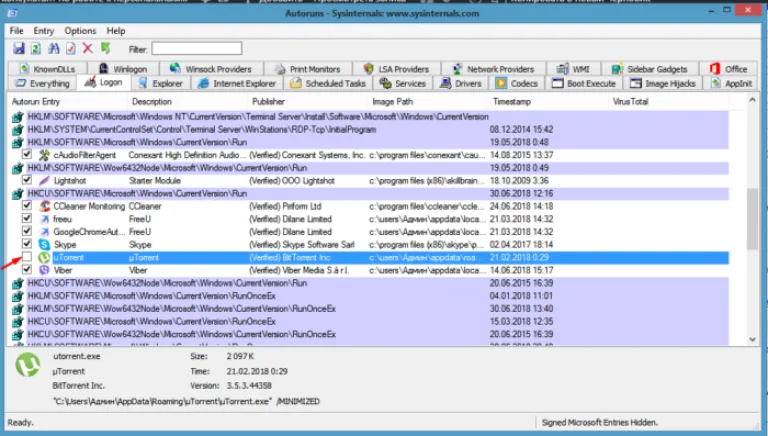Switch to the Office tab
This screenshot has height=436, width=768.
(x=729, y=69)
